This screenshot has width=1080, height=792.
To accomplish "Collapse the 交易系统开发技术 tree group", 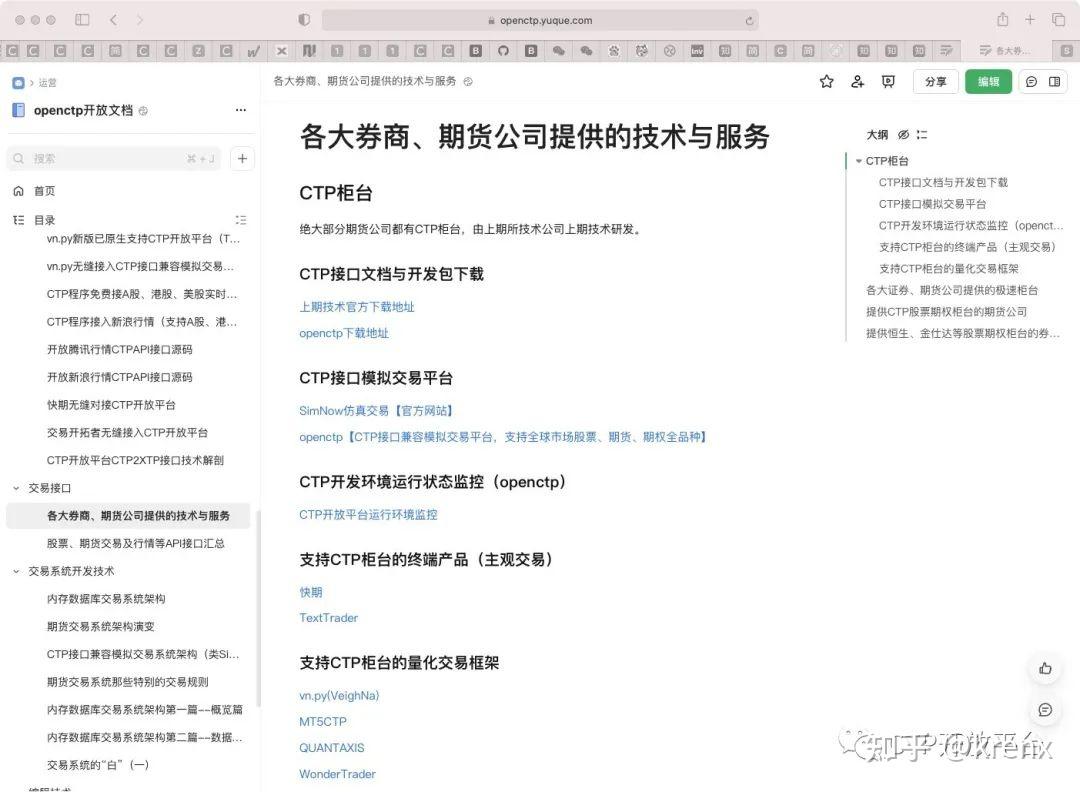I will [x=16, y=571].
